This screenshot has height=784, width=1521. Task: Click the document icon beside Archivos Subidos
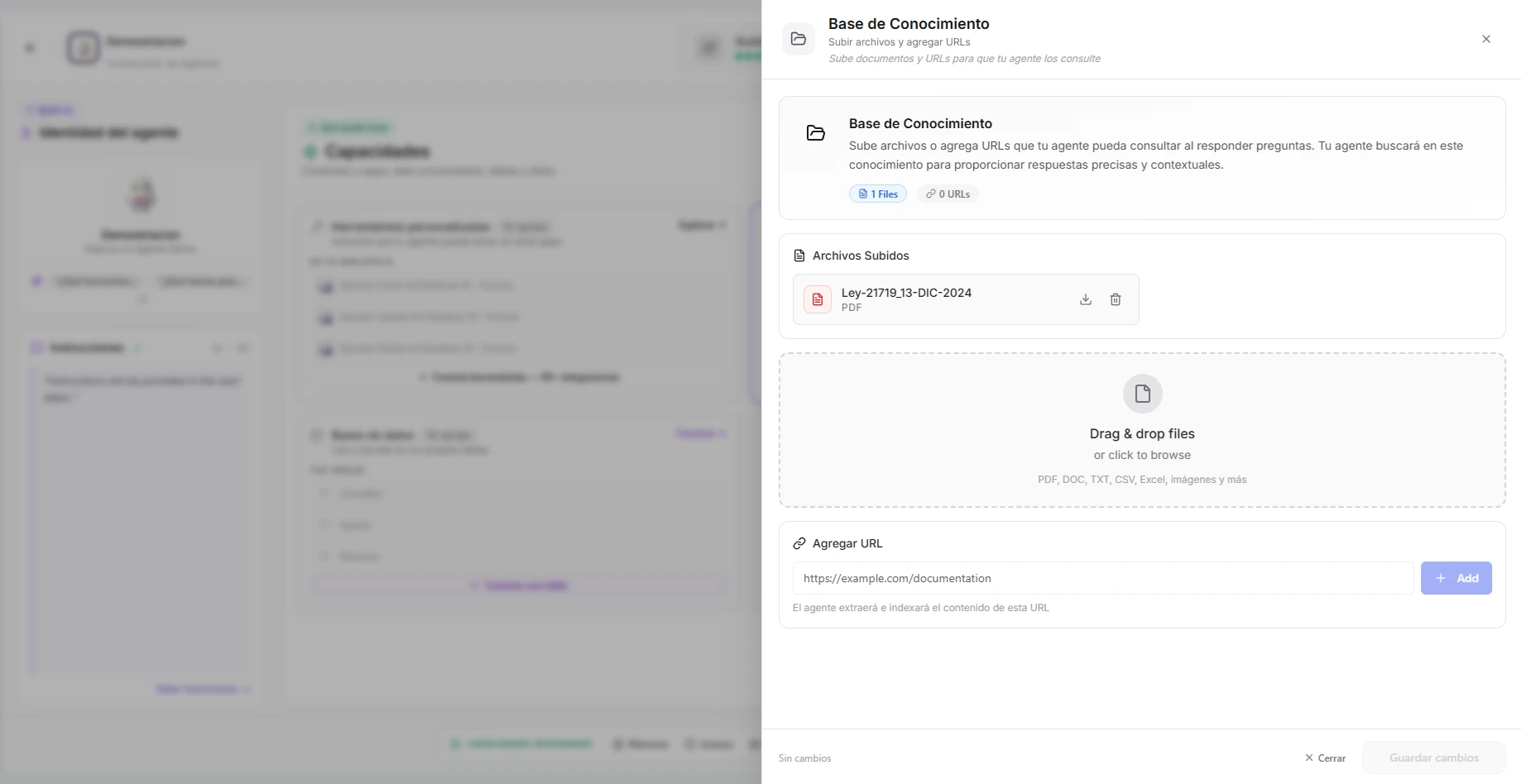799,256
